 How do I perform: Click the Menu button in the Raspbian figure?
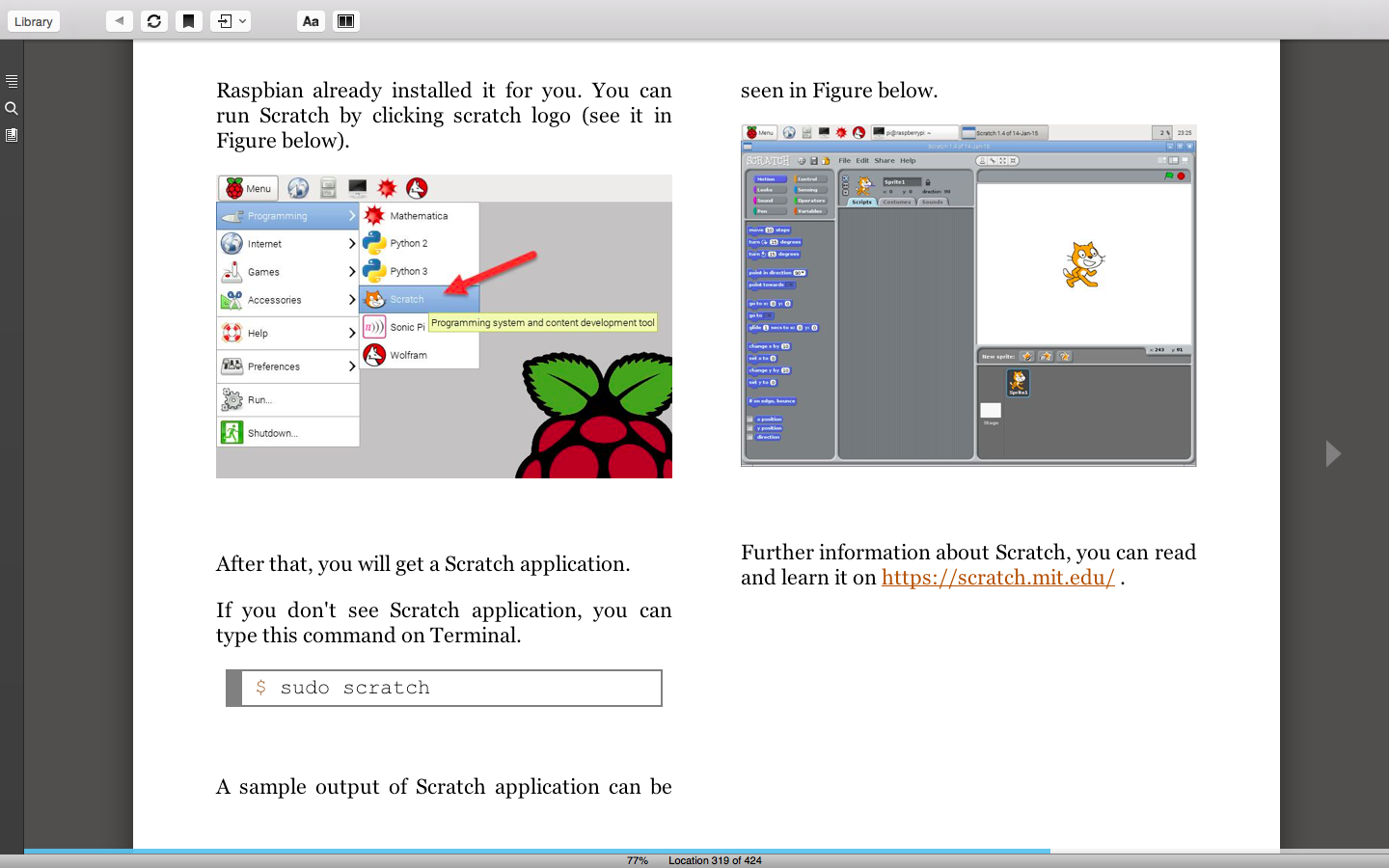click(249, 188)
